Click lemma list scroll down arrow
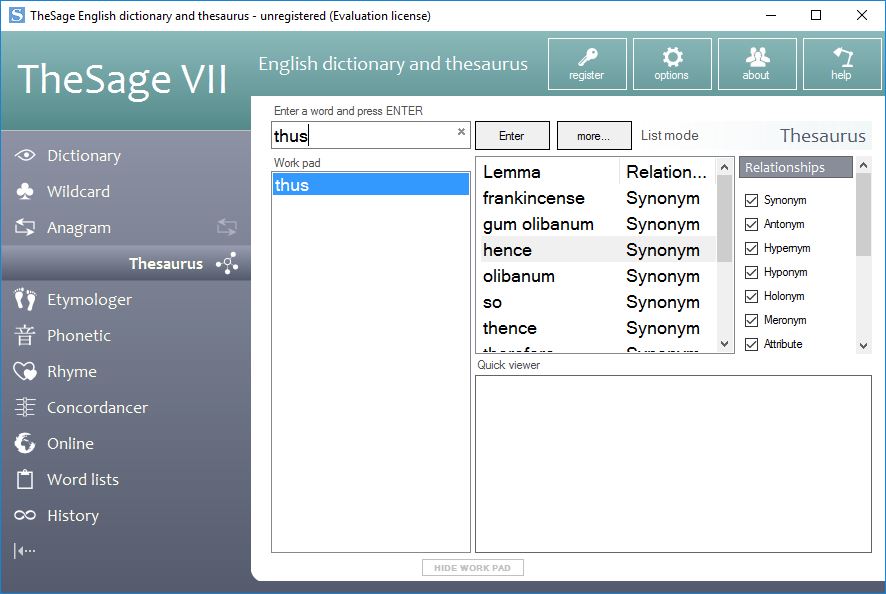This screenshot has width=886, height=594. tap(724, 344)
